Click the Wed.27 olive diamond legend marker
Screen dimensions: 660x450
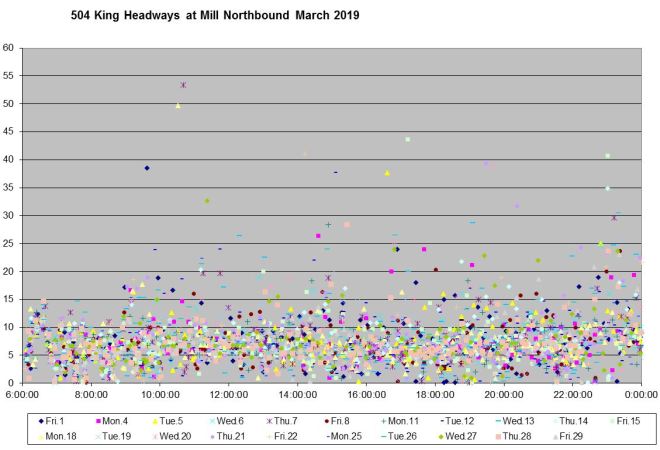click(442, 436)
